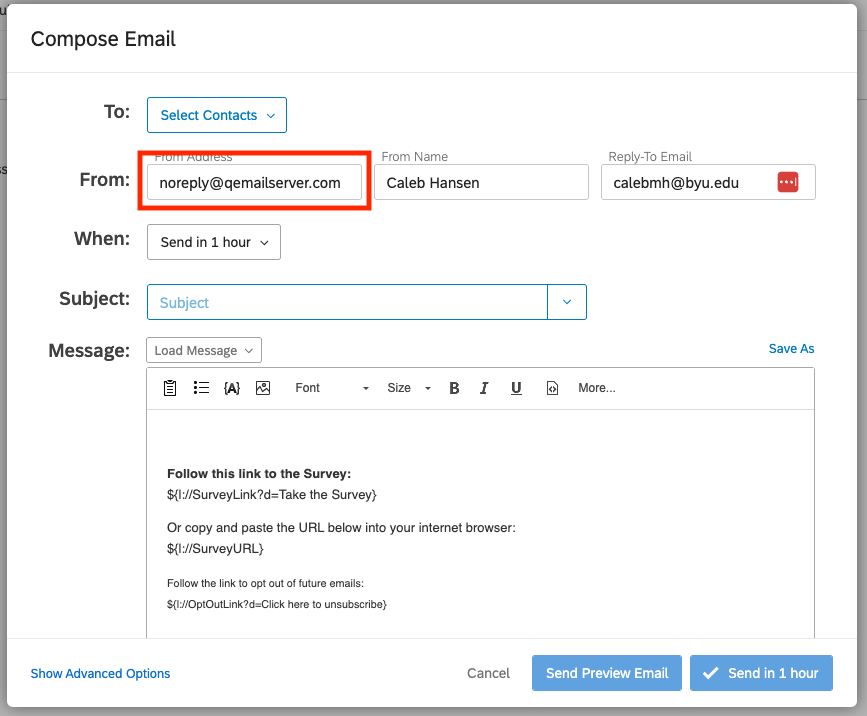Expand the Send in 1 hour timing dropdown
The image size is (867, 716).
click(x=214, y=242)
